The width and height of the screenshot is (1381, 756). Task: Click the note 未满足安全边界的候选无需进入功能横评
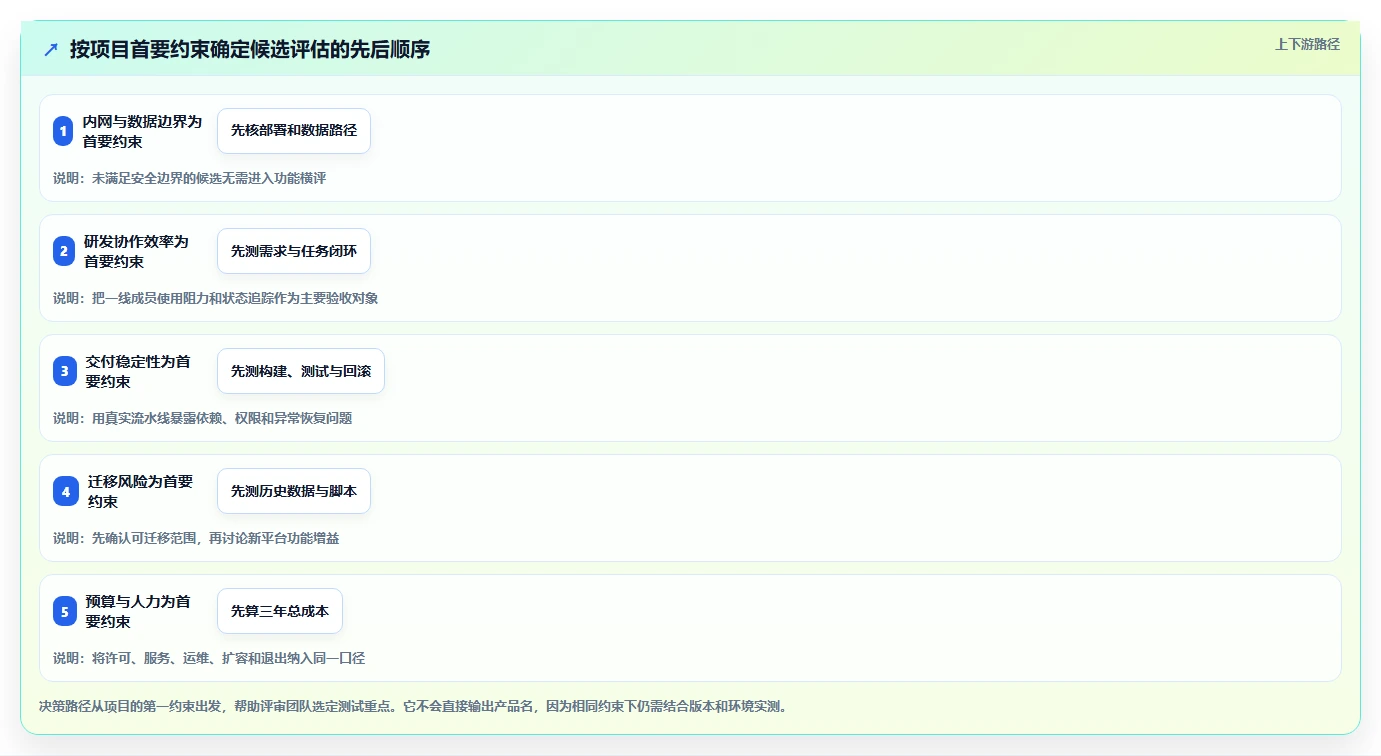189,178
